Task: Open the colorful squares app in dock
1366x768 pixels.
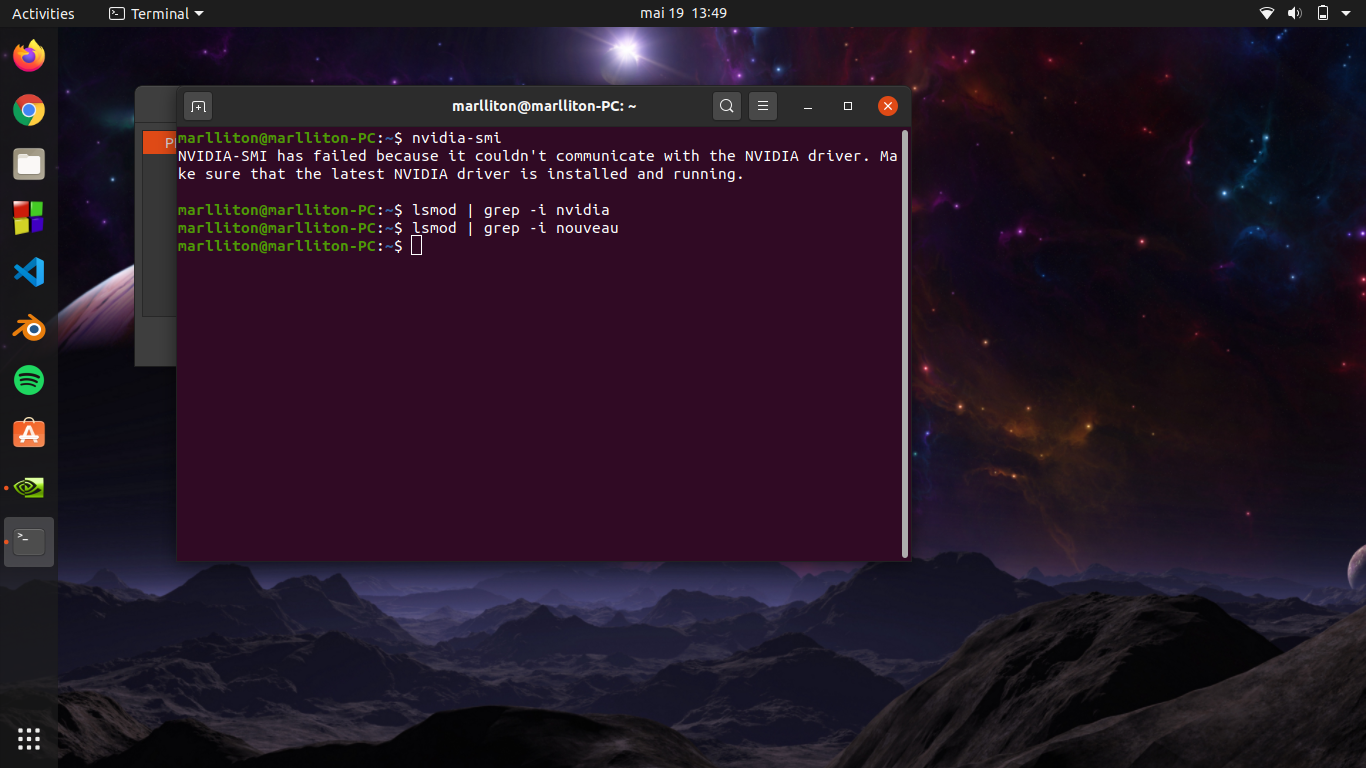Action: tap(29, 218)
